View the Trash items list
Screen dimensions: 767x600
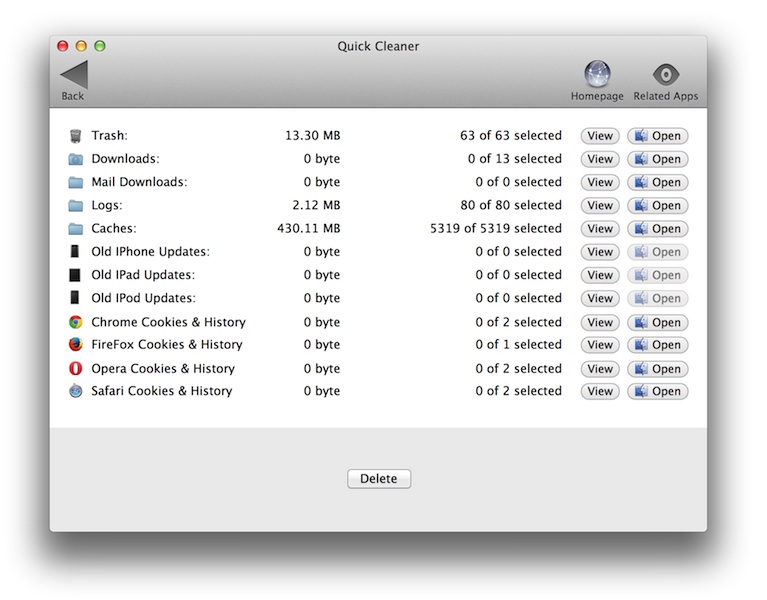pos(600,136)
